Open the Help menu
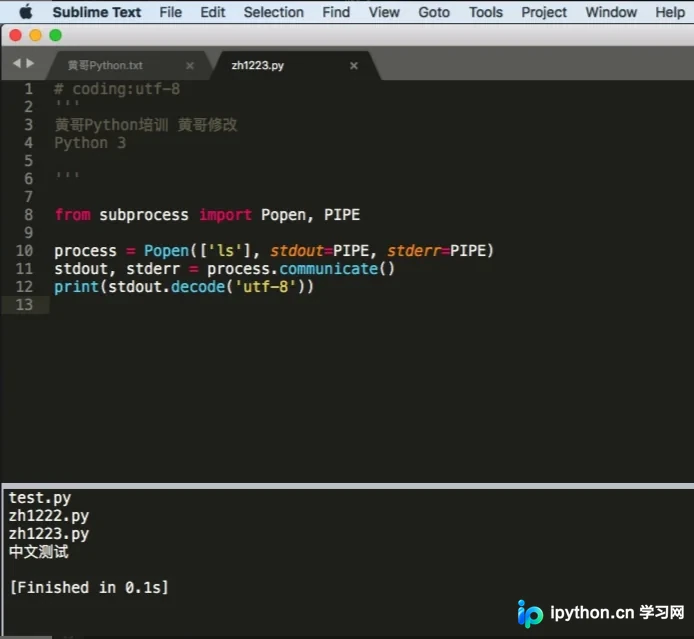Viewport: 694px width, 639px height. click(670, 12)
